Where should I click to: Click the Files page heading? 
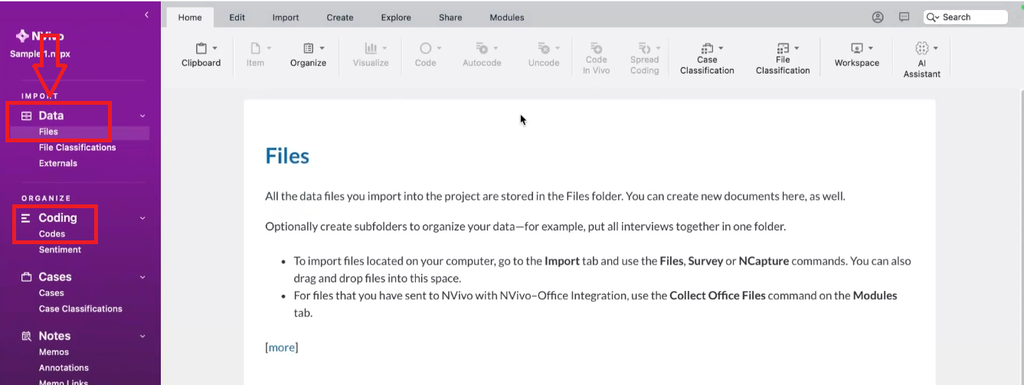click(287, 156)
